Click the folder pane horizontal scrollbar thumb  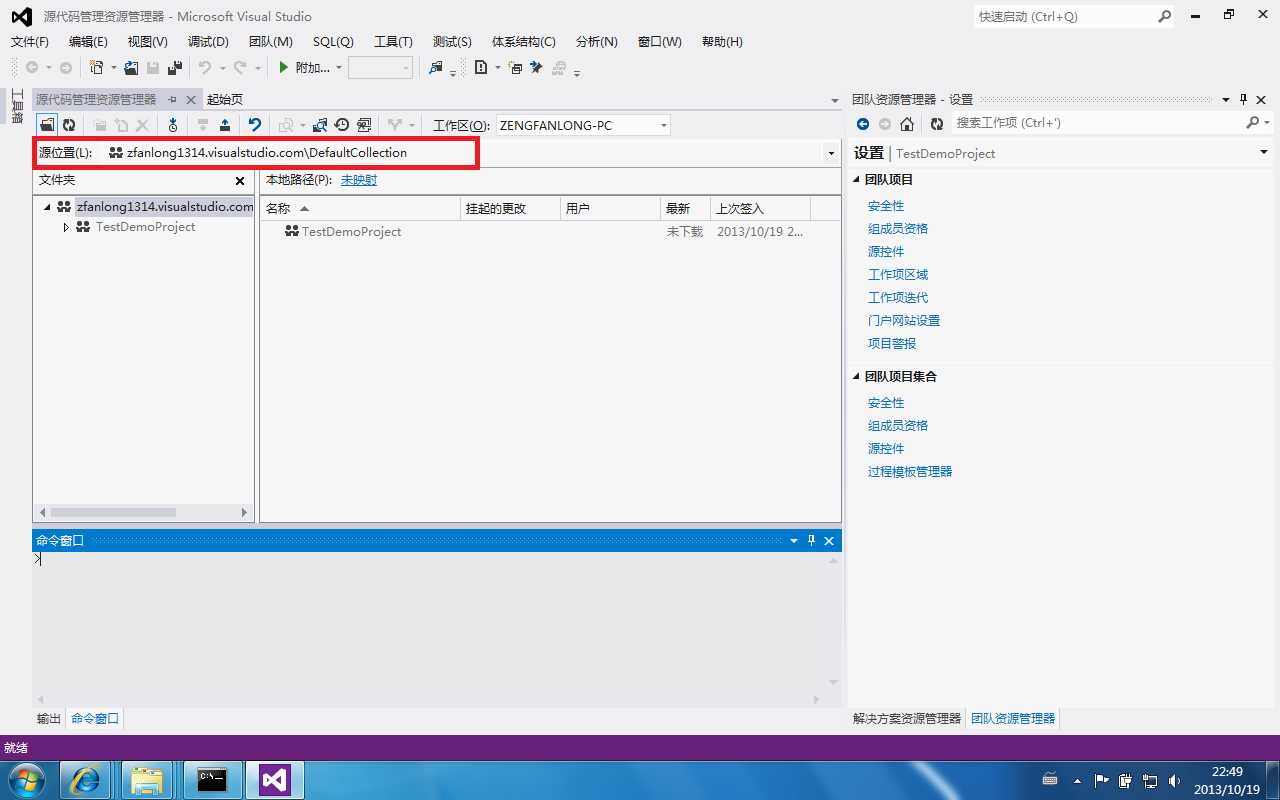coord(113,512)
